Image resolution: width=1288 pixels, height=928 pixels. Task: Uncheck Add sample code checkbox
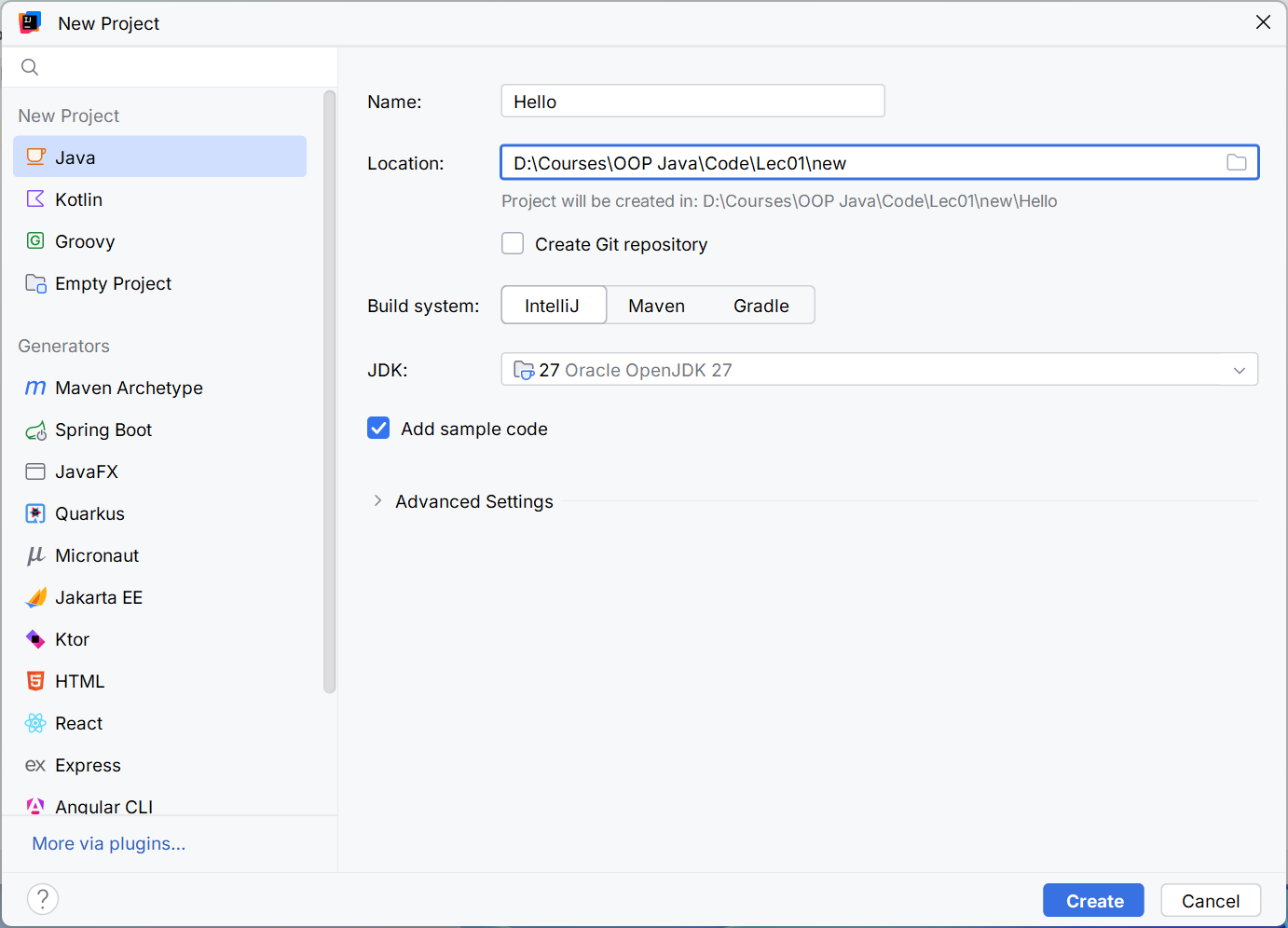(x=378, y=428)
